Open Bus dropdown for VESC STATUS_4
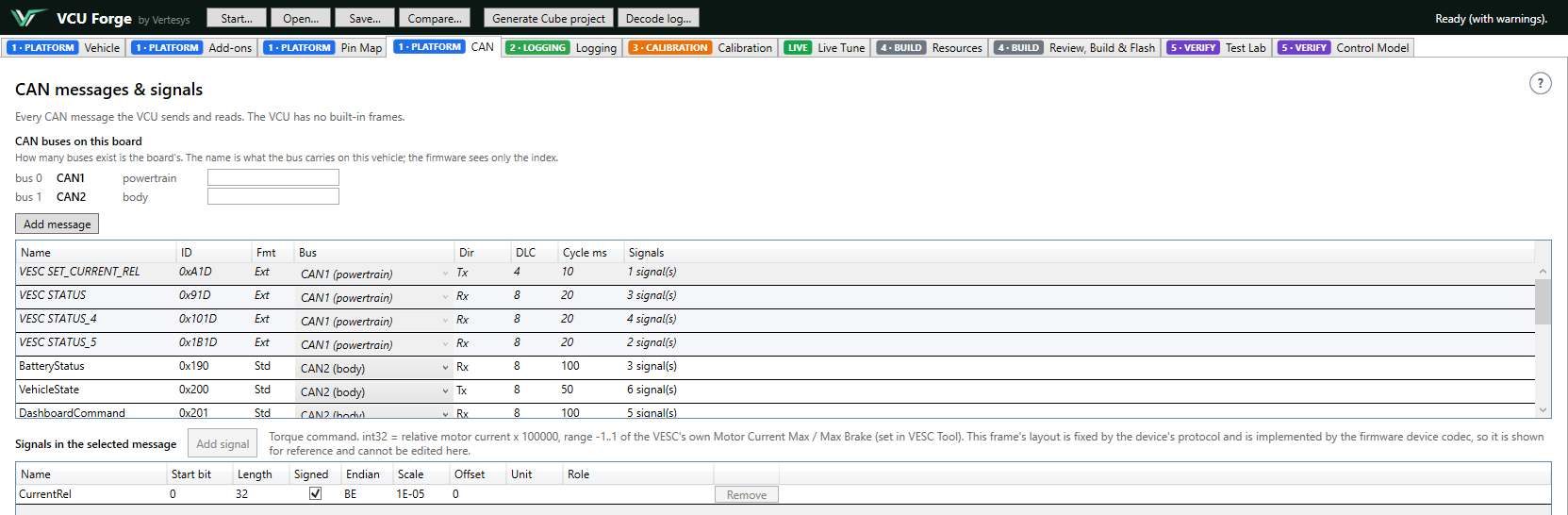 (374, 321)
